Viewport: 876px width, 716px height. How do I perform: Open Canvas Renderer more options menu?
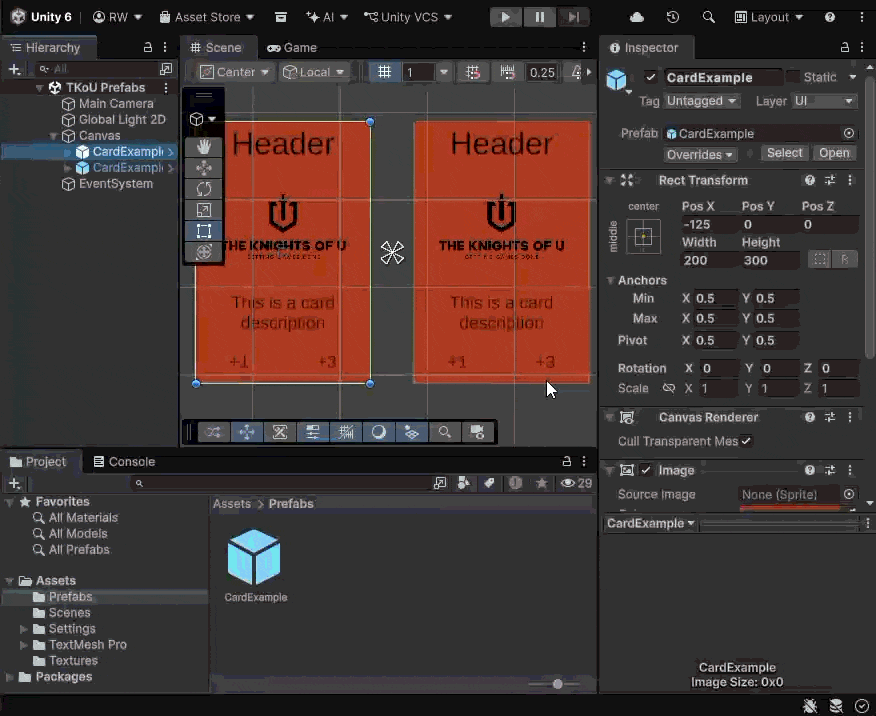(x=850, y=417)
